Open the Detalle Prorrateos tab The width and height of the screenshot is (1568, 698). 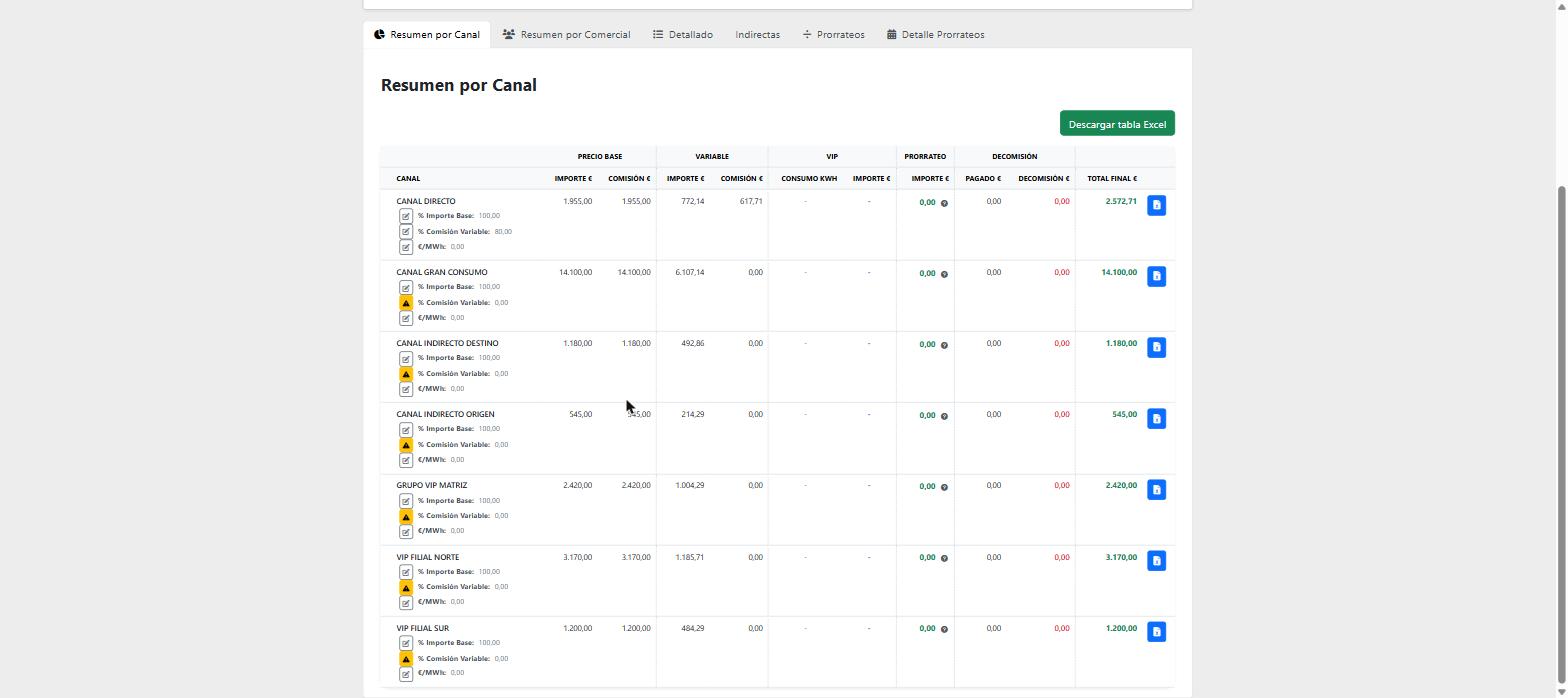935,35
